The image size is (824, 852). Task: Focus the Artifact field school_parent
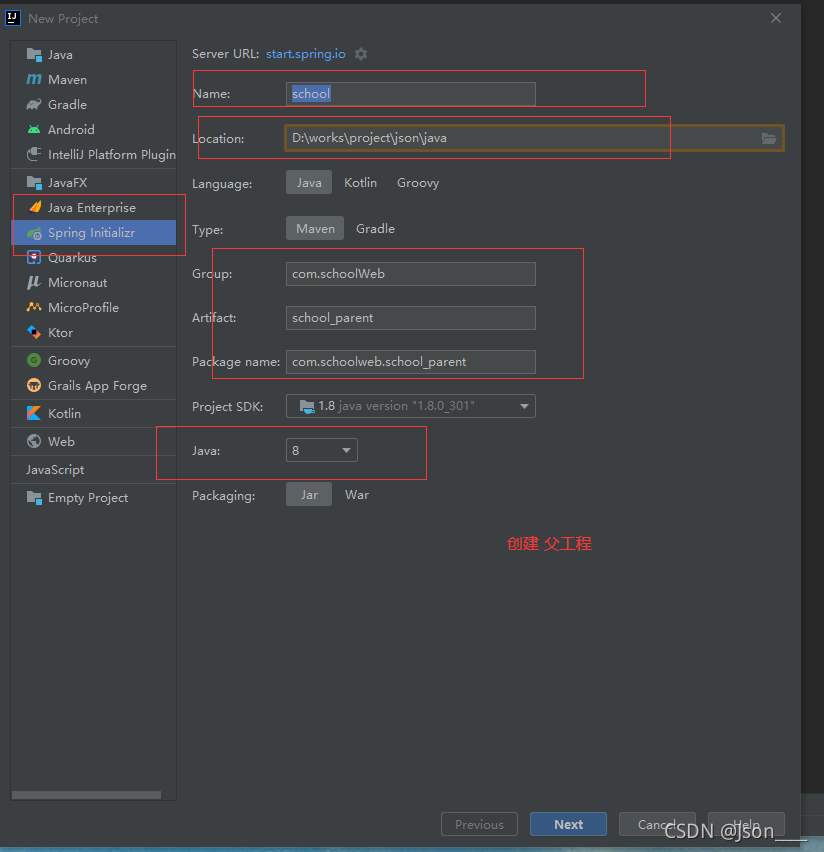tap(410, 318)
